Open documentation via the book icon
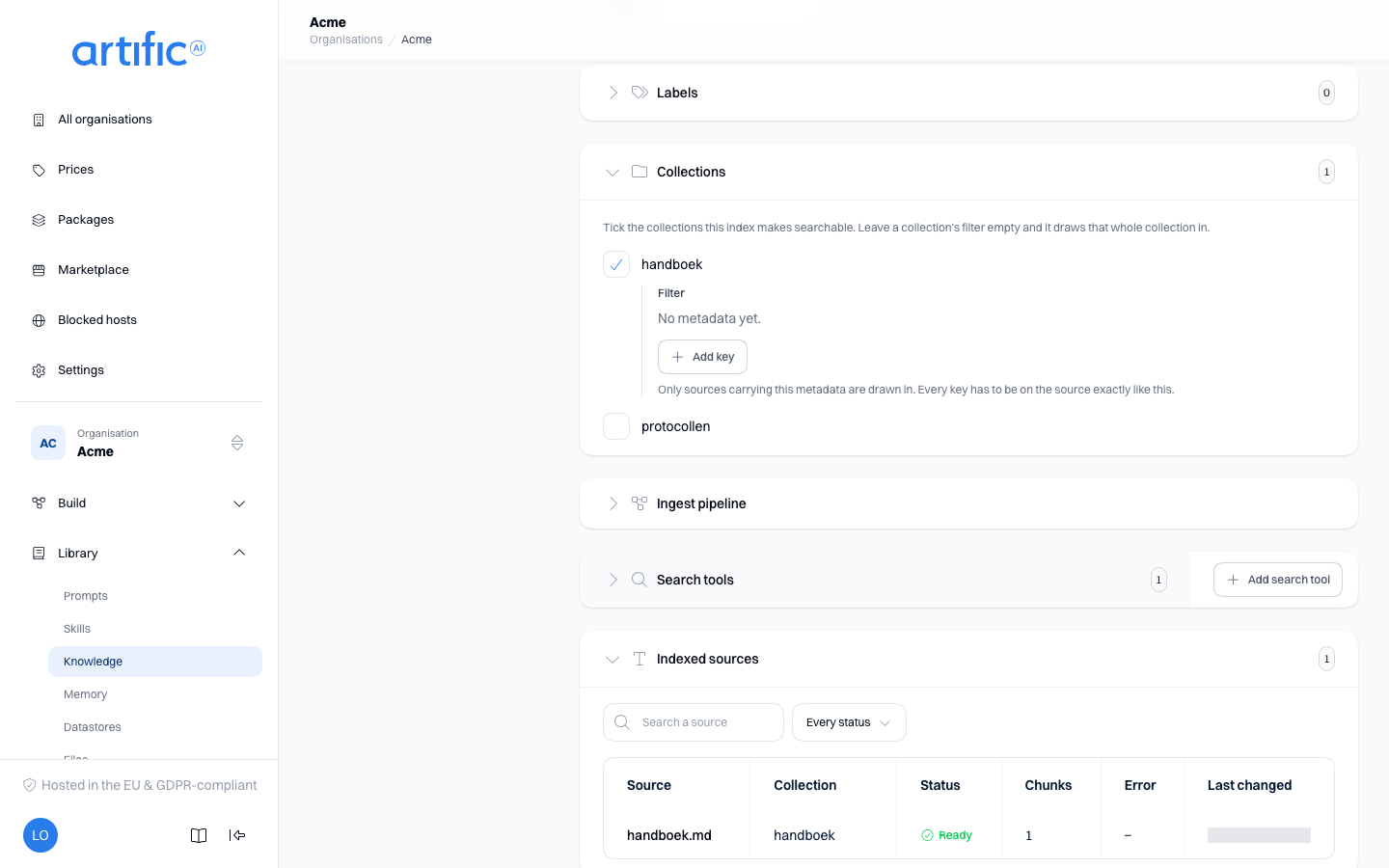1389x868 pixels. point(199,835)
